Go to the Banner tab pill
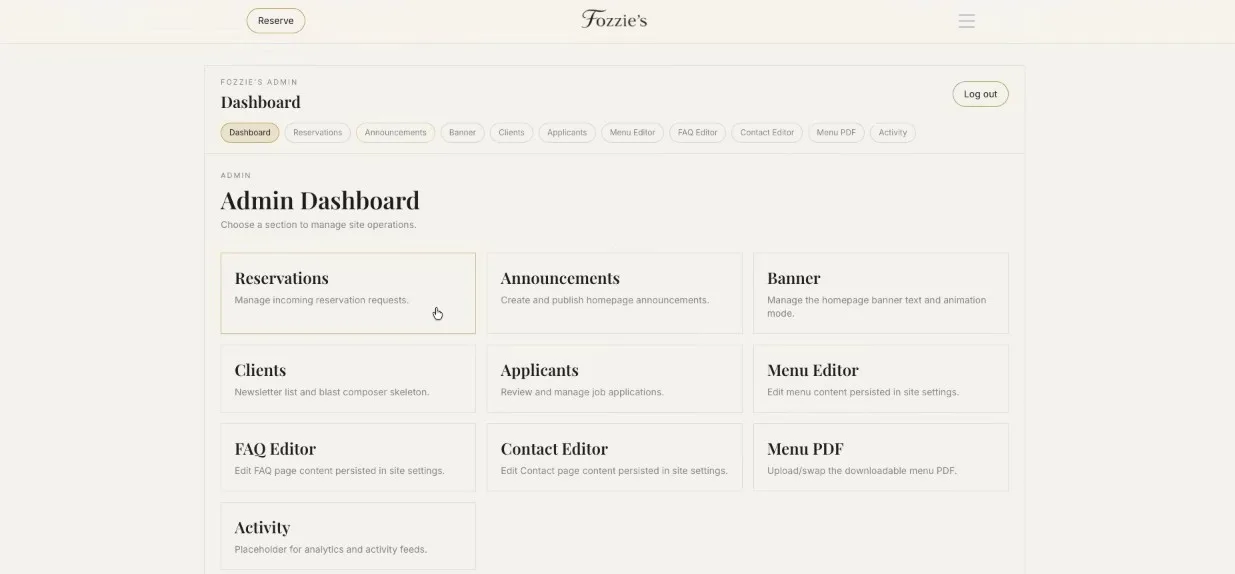Screen dimensions: 1235x574 click(462, 132)
